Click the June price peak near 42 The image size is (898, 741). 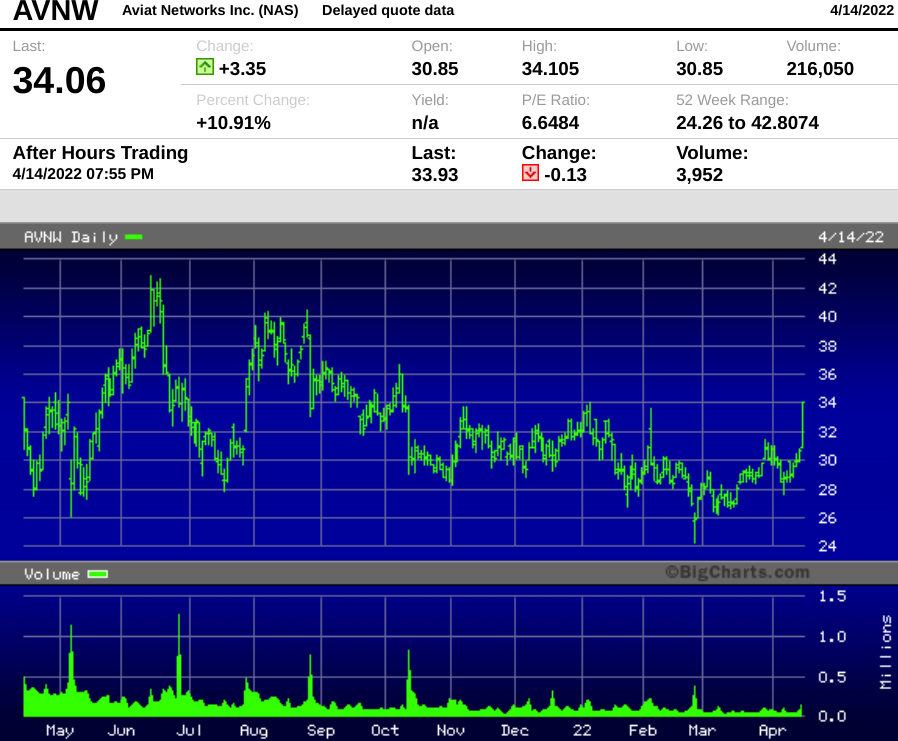point(151,279)
